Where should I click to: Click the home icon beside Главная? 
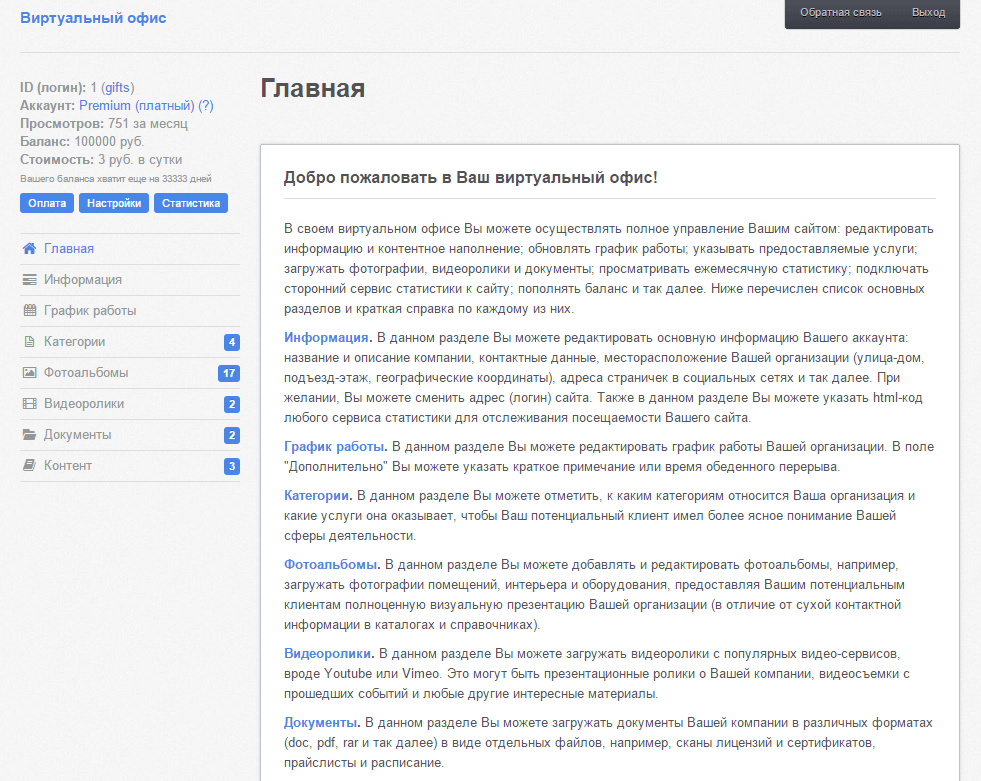tap(29, 249)
